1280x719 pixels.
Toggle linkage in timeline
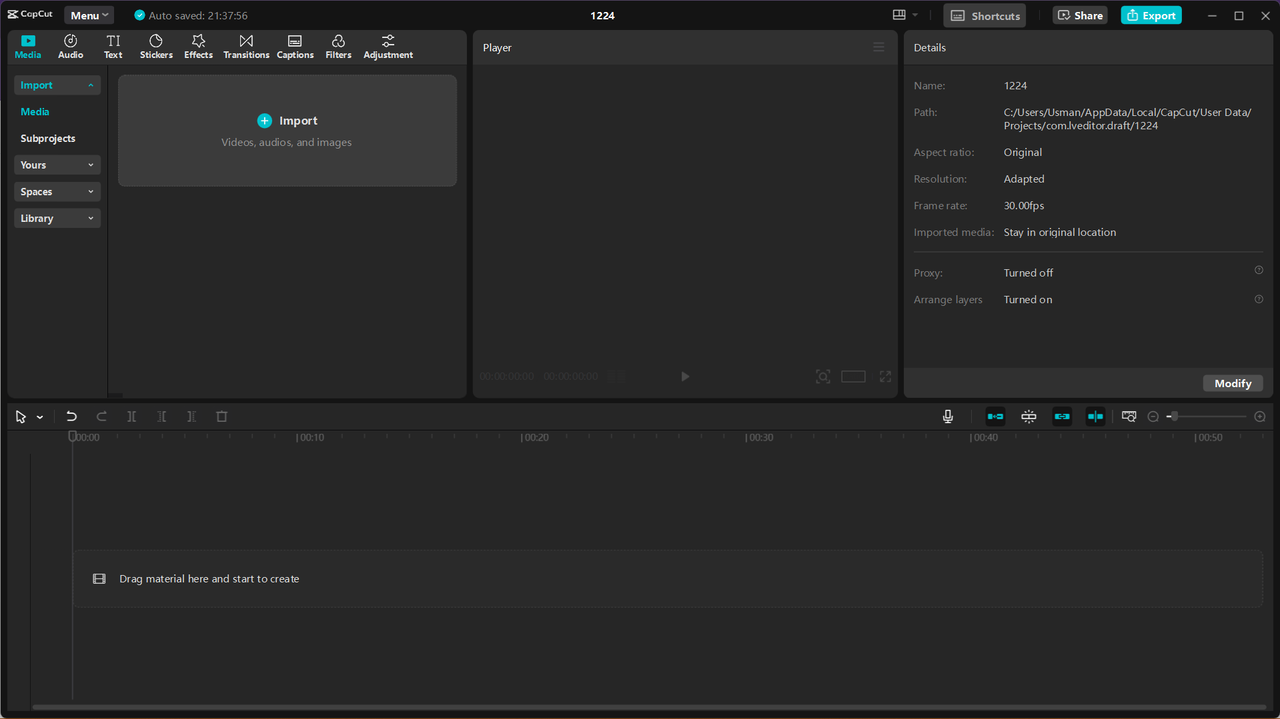coord(1062,417)
